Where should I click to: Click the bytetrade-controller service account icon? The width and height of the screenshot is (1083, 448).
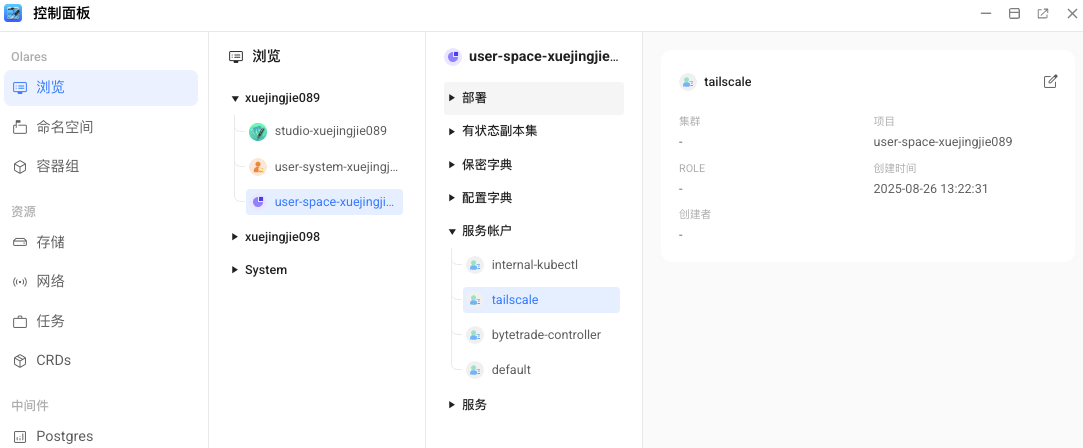point(475,335)
